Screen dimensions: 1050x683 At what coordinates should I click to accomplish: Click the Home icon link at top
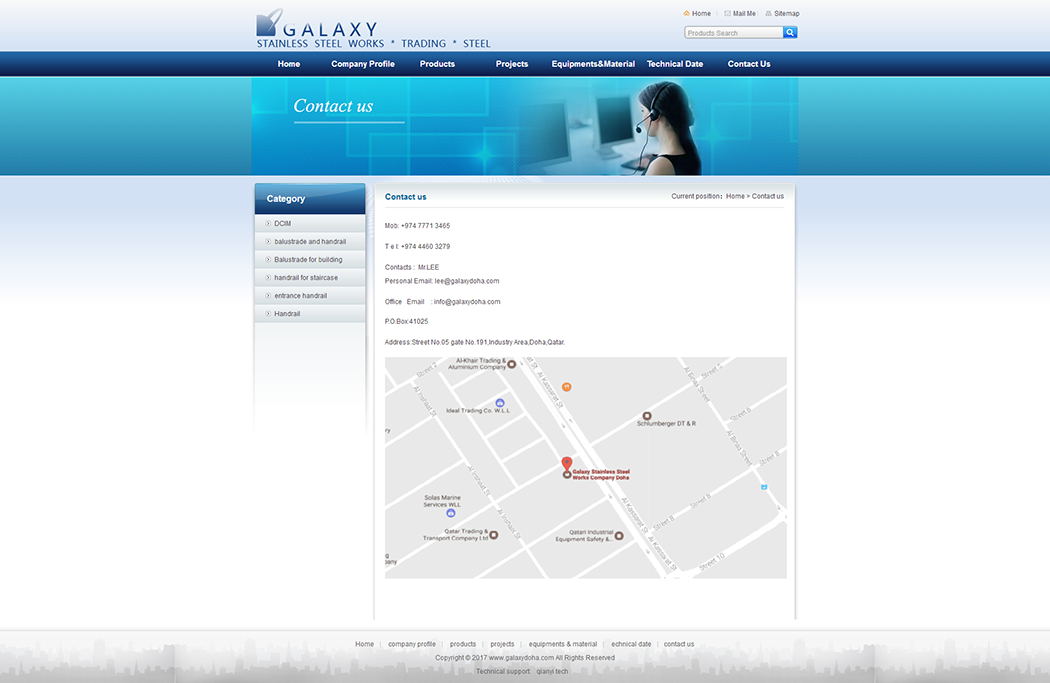click(x=697, y=14)
